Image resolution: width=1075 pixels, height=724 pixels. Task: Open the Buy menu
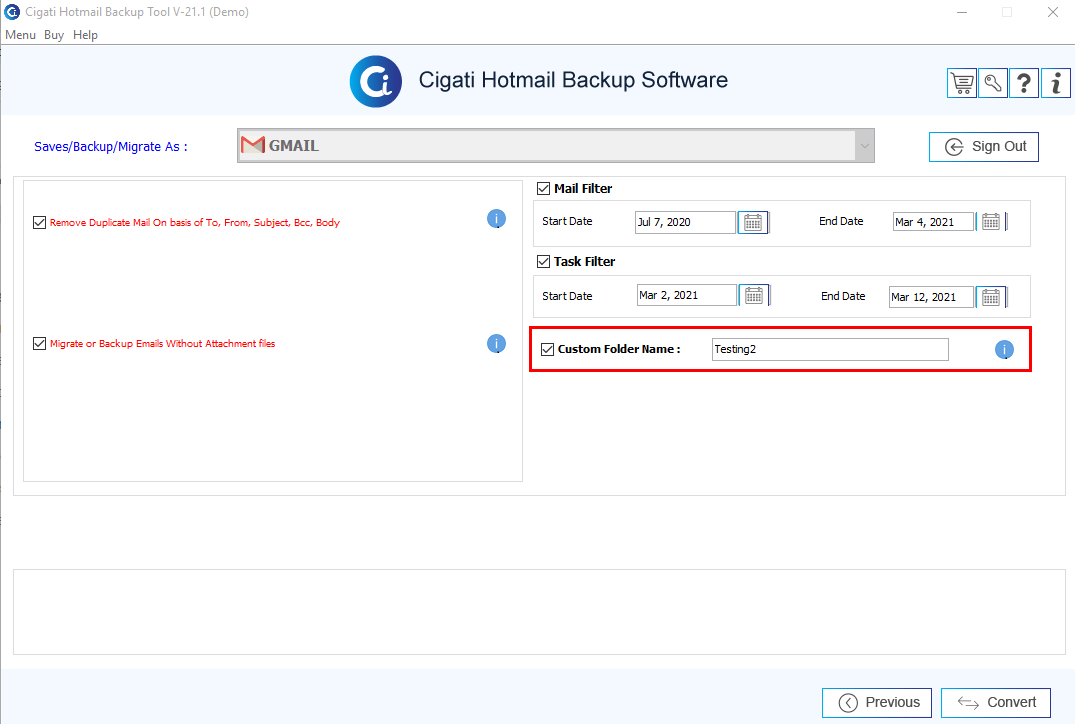click(x=53, y=35)
